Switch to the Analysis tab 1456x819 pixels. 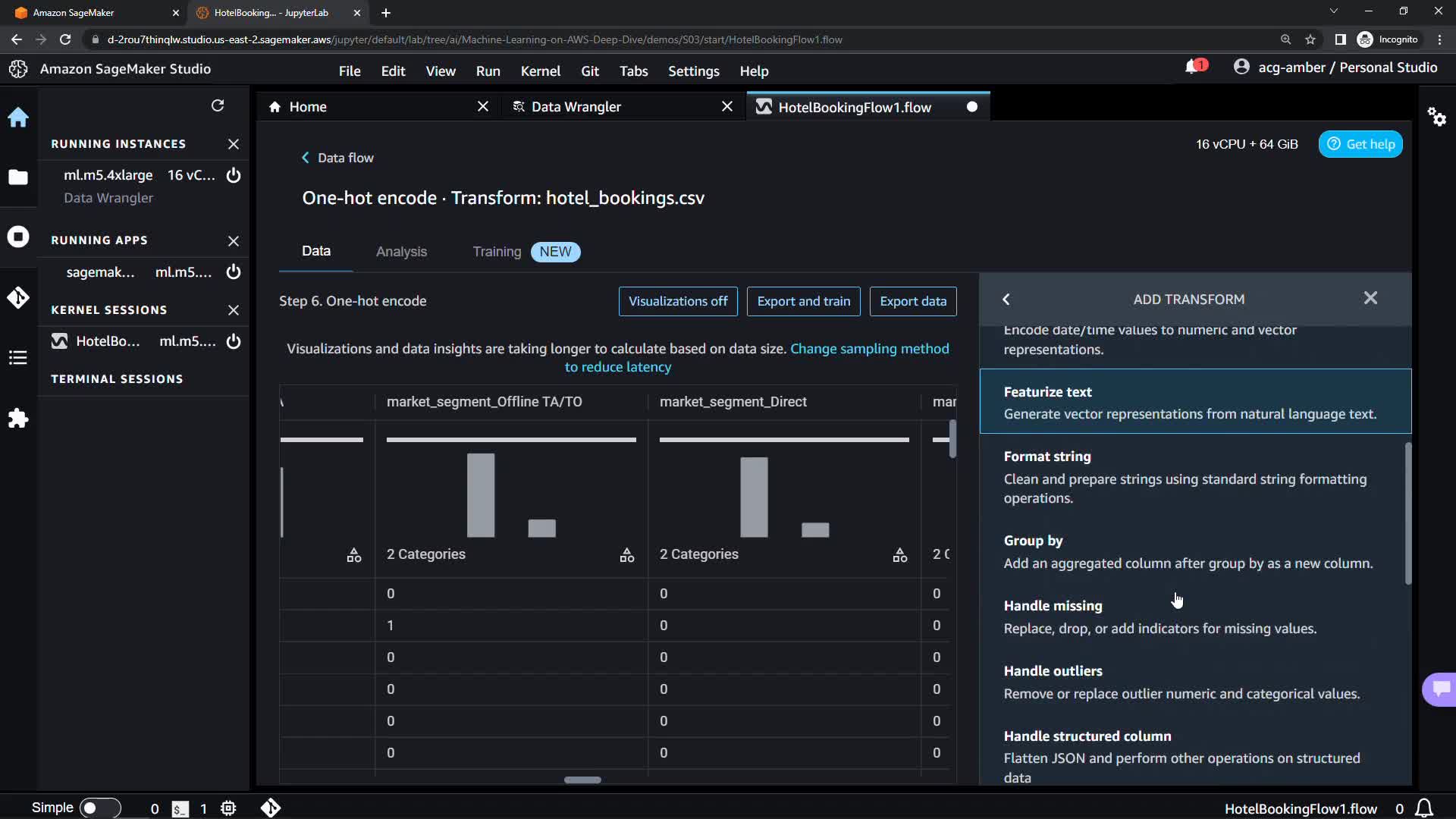click(401, 252)
